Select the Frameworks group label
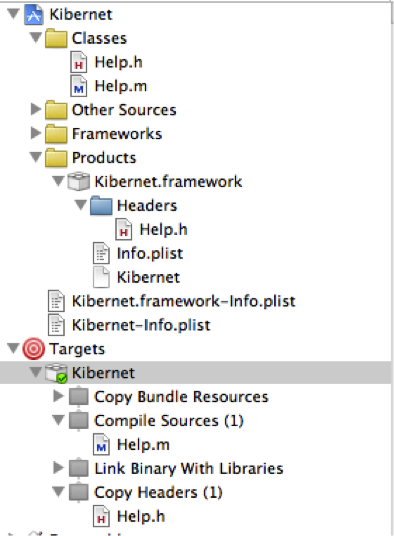The width and height of the screenshot is (394, 536). coord(117,134)
